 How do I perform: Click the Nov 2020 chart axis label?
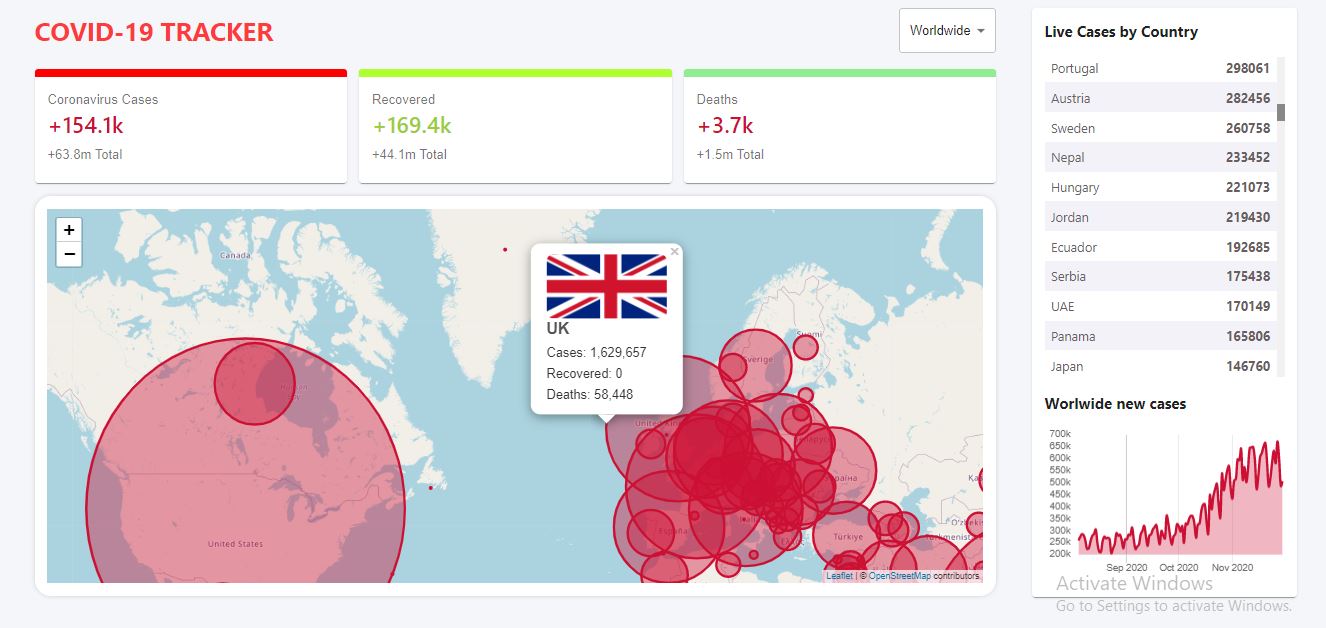pyautogui.click(x=1233, y=567)
